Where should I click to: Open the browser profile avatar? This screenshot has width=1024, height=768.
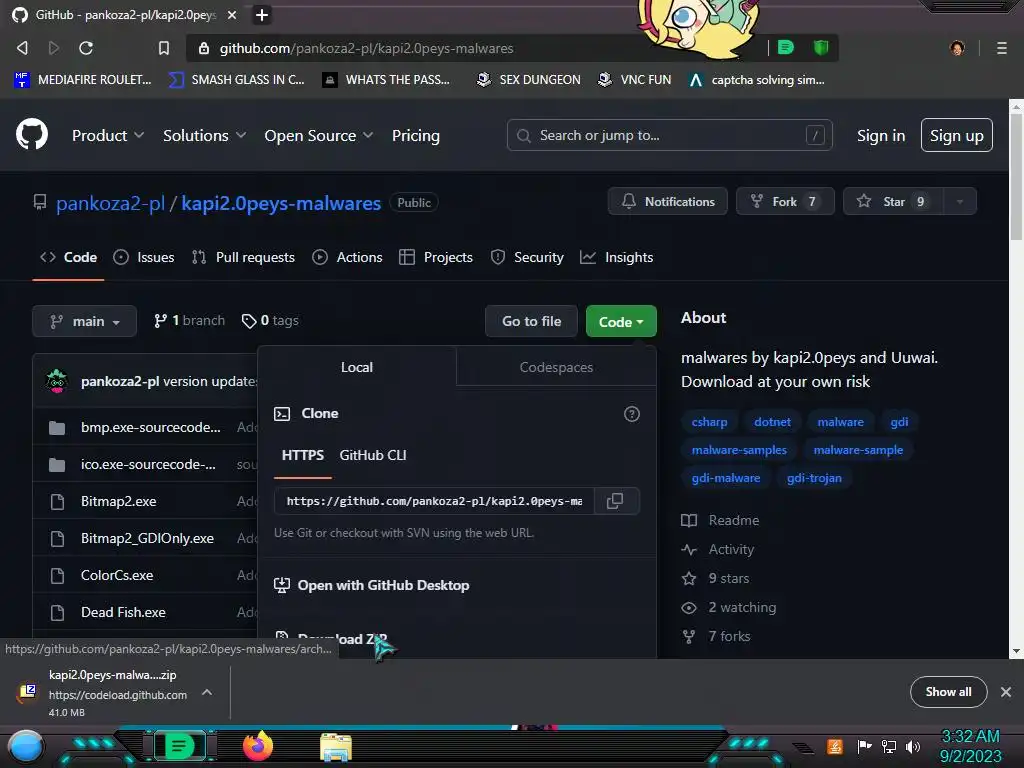(957, 48)
